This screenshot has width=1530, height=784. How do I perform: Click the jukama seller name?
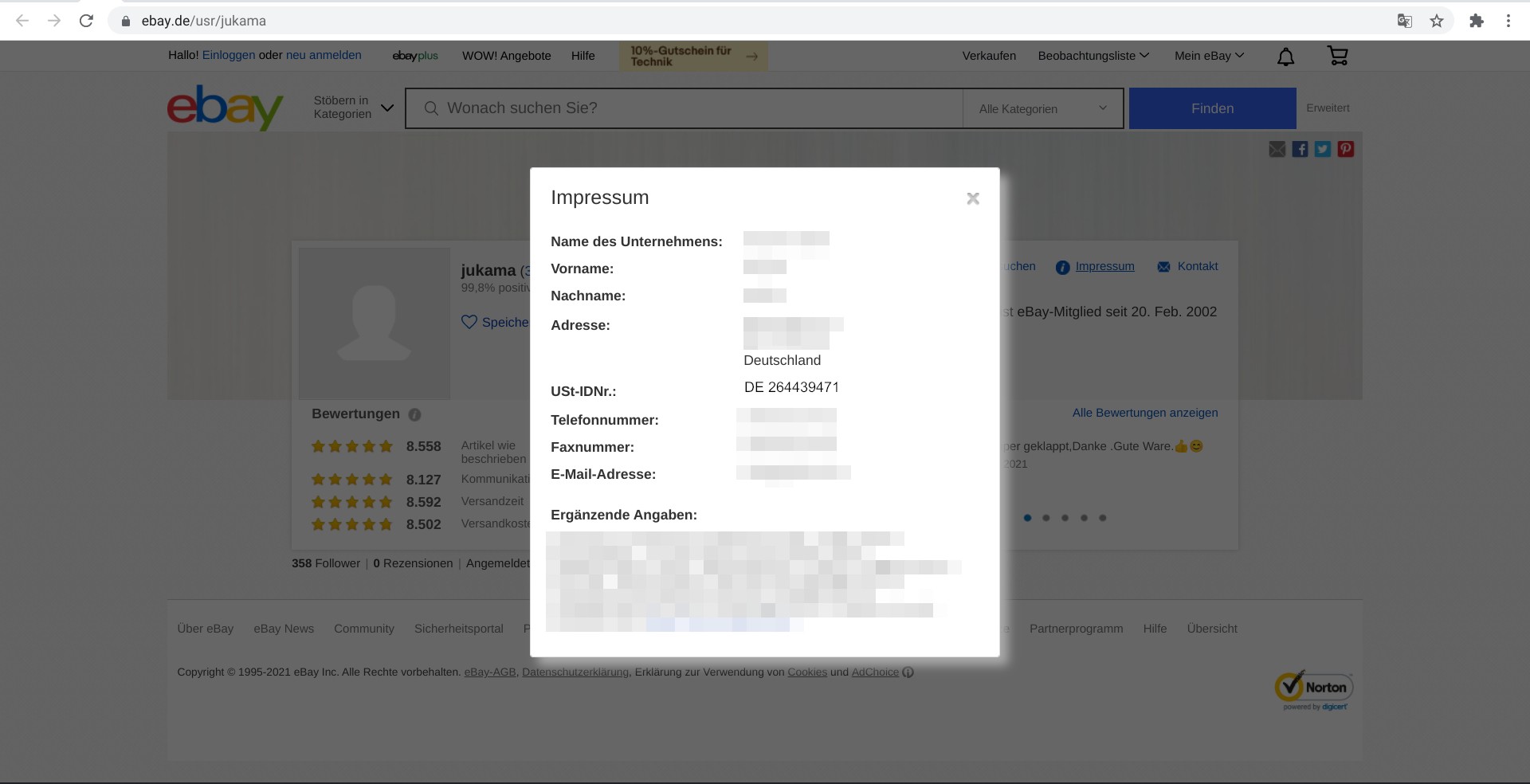coord(488,270)
